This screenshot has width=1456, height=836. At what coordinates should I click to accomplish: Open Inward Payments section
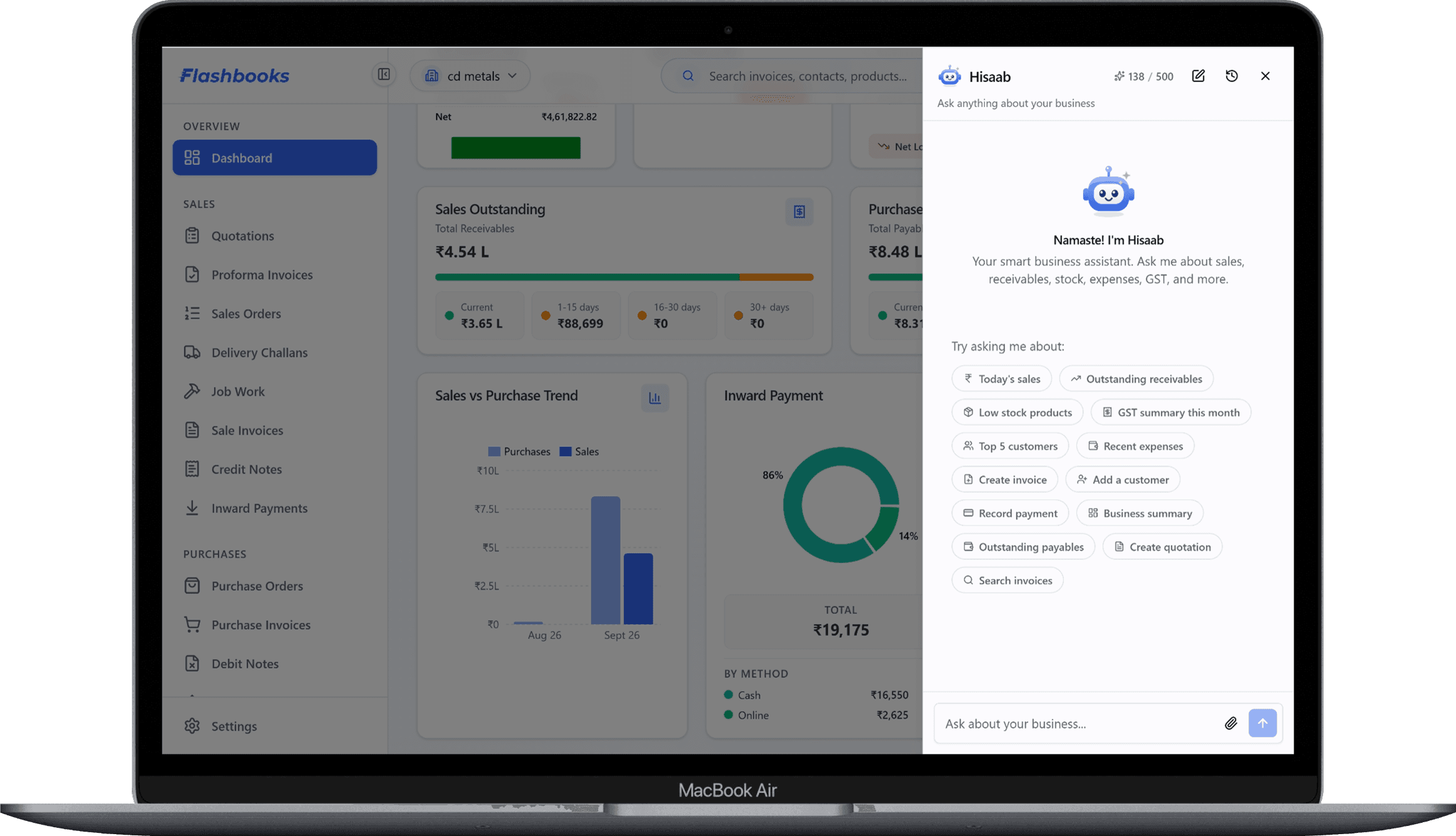point(275,508)
